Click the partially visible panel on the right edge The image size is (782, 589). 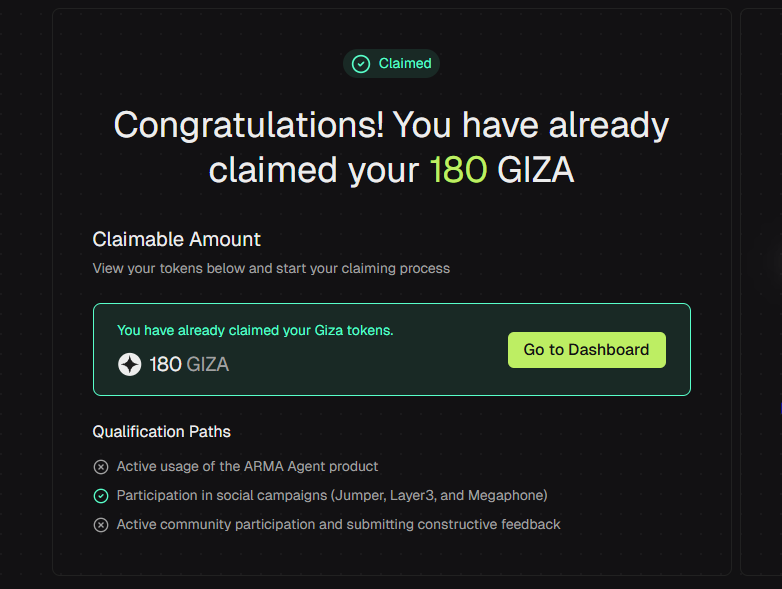[x=761, y=290]
